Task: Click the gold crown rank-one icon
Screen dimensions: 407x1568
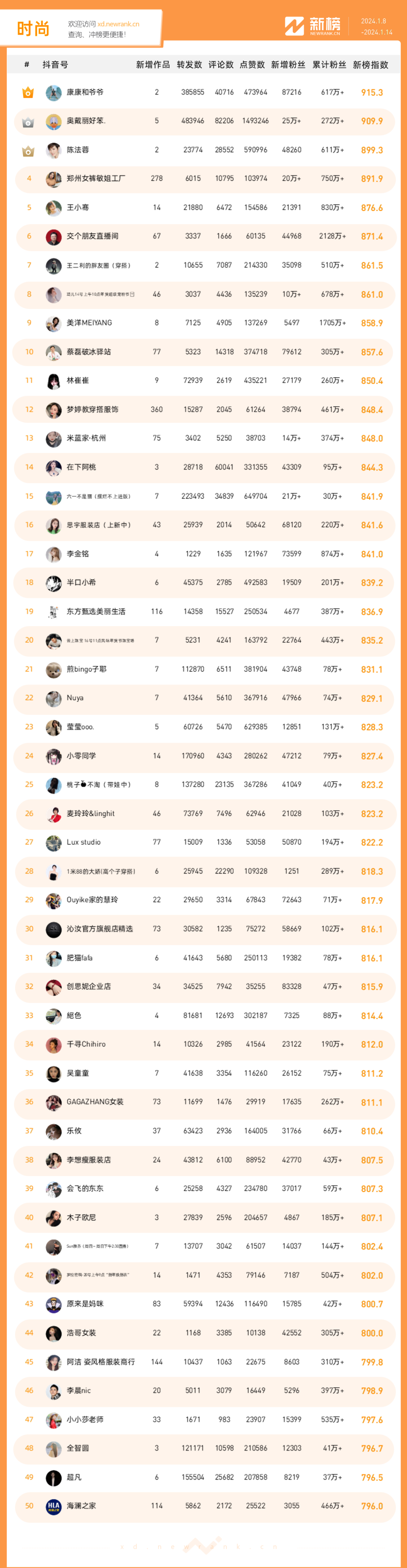Action: pyautogui.click(x=28, y=92)
